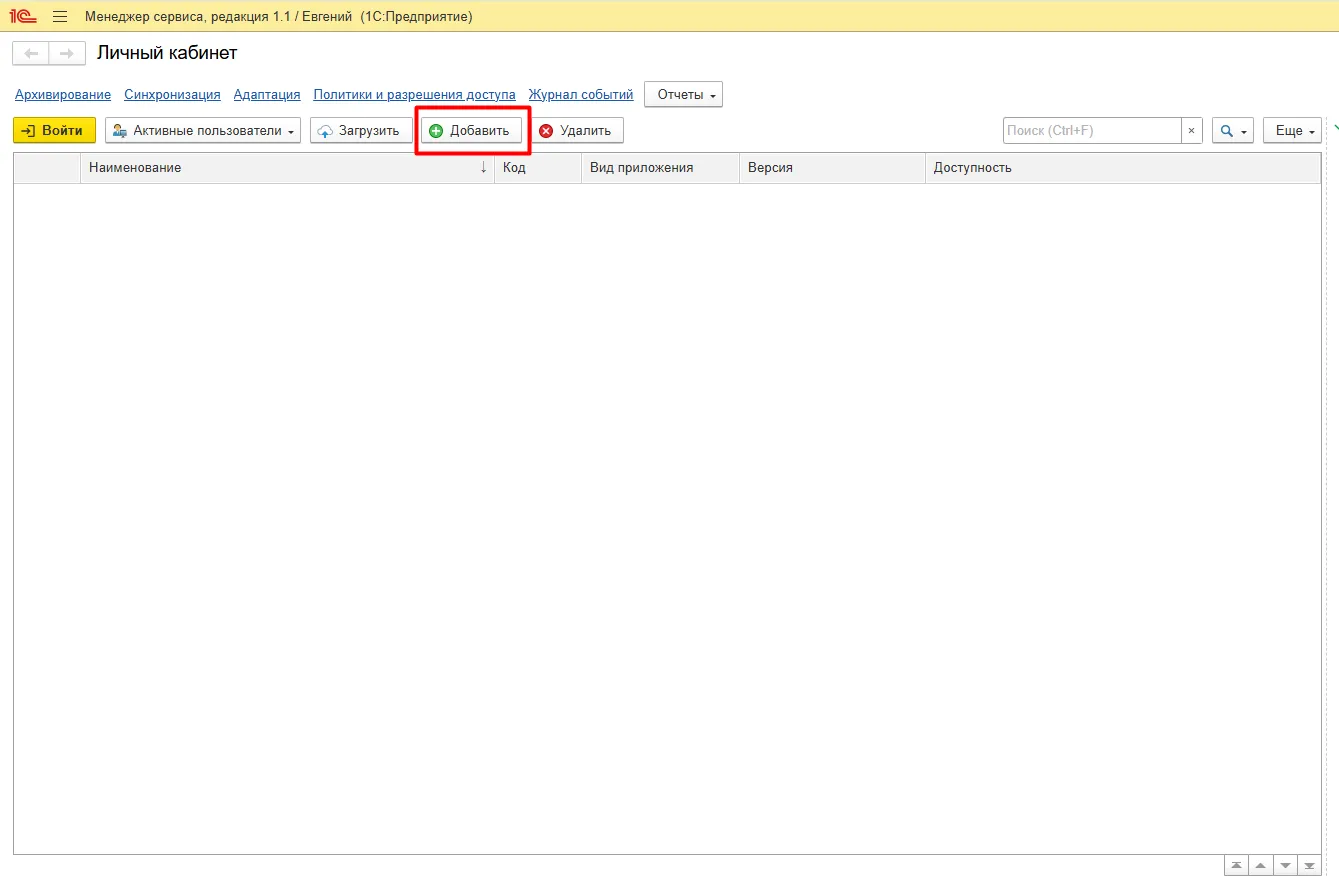Click the 1C logo icon
1339x883 pixels.
[x=23, y=17]
